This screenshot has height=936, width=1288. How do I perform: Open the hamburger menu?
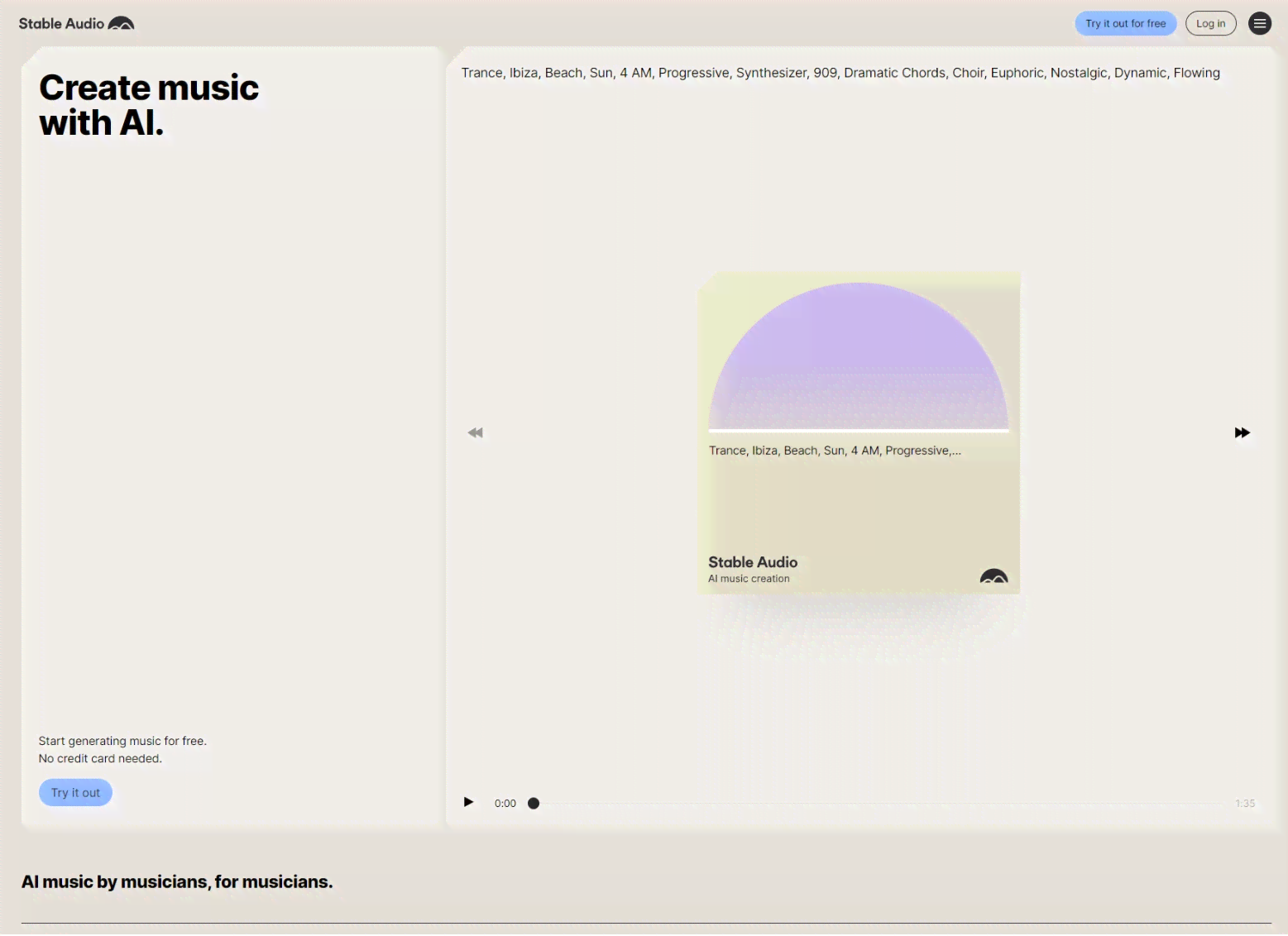click(x=1259, y=23)
